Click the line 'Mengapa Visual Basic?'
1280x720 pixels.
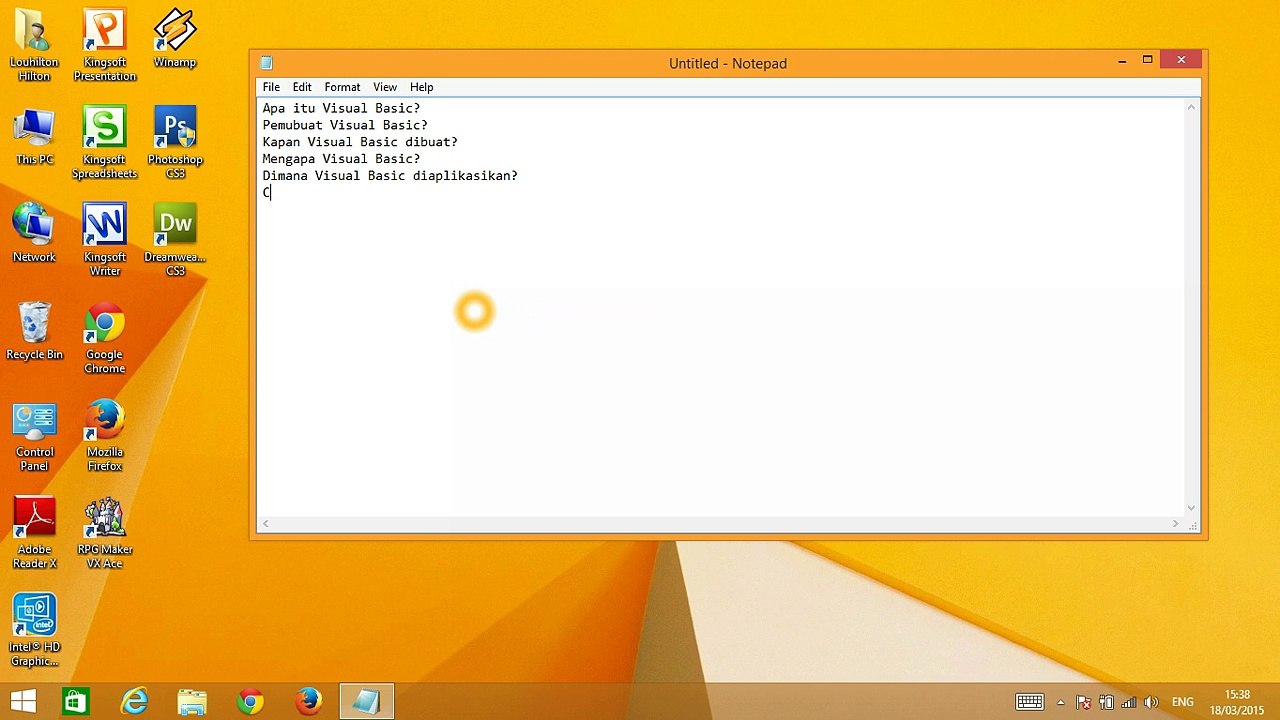pyautogui.click(x=341, y=159)
